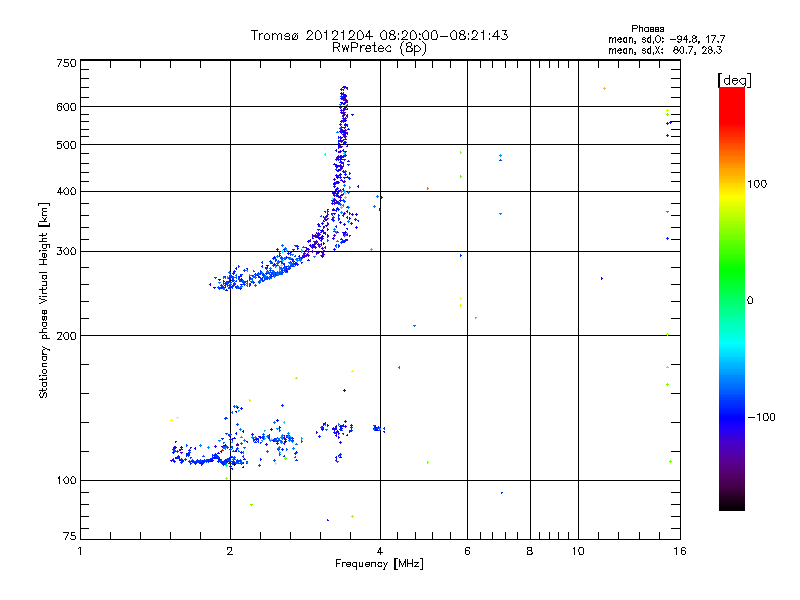
Task: Click the y-axis '75' tick label
Action: point(70,536)
